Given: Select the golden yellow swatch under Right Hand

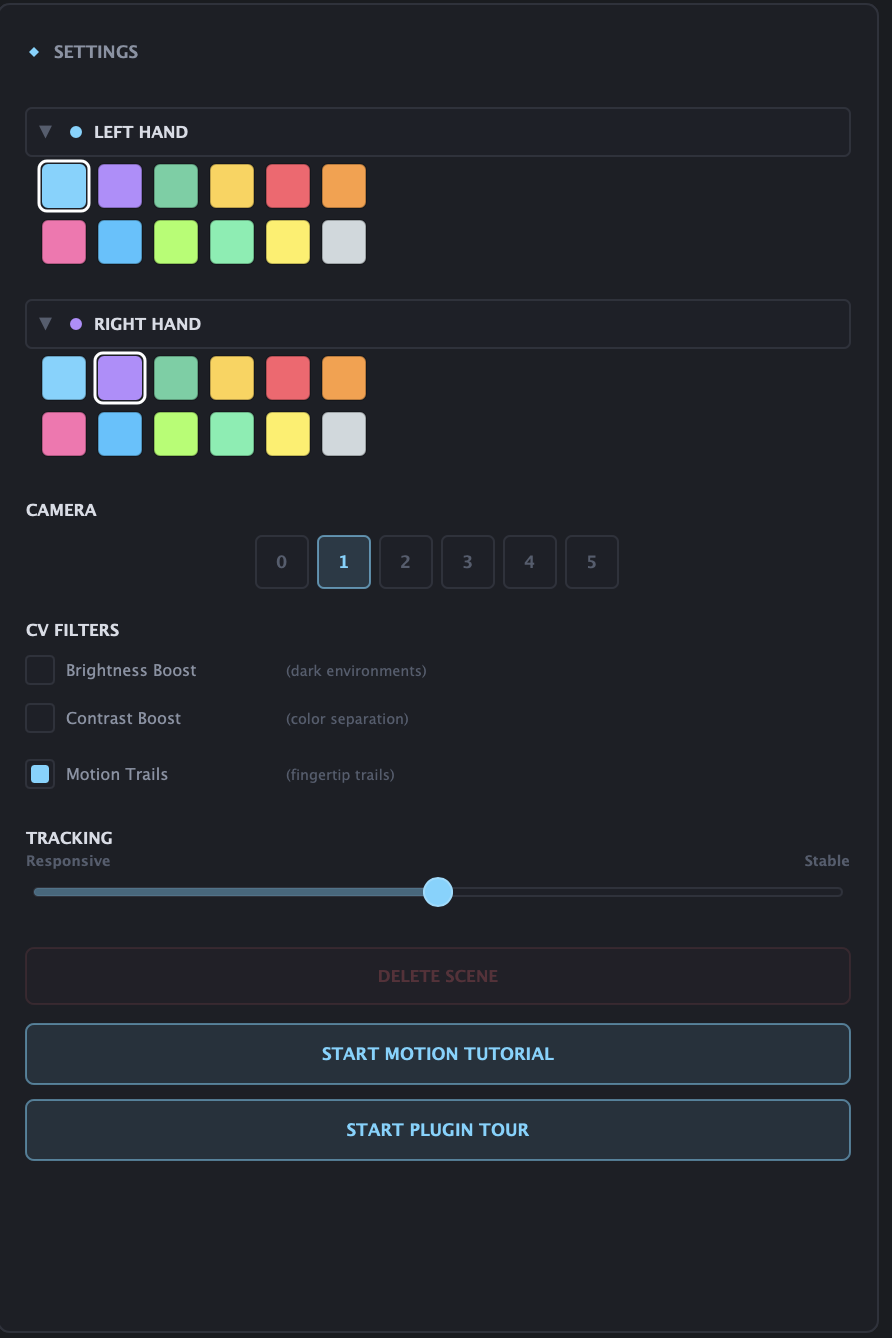Looking at the screenshot, I should pyautogui.click(x=232, y=378).
